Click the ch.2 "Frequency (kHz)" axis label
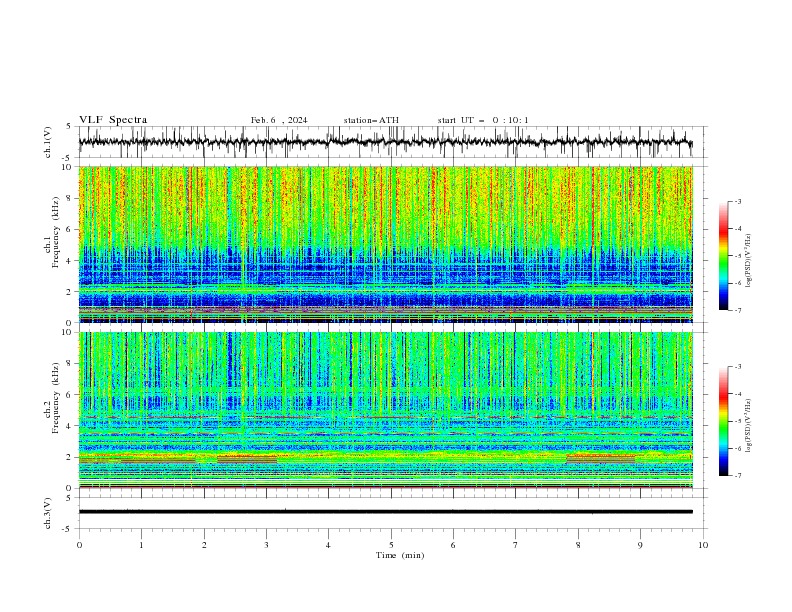 tap(55, 399)
